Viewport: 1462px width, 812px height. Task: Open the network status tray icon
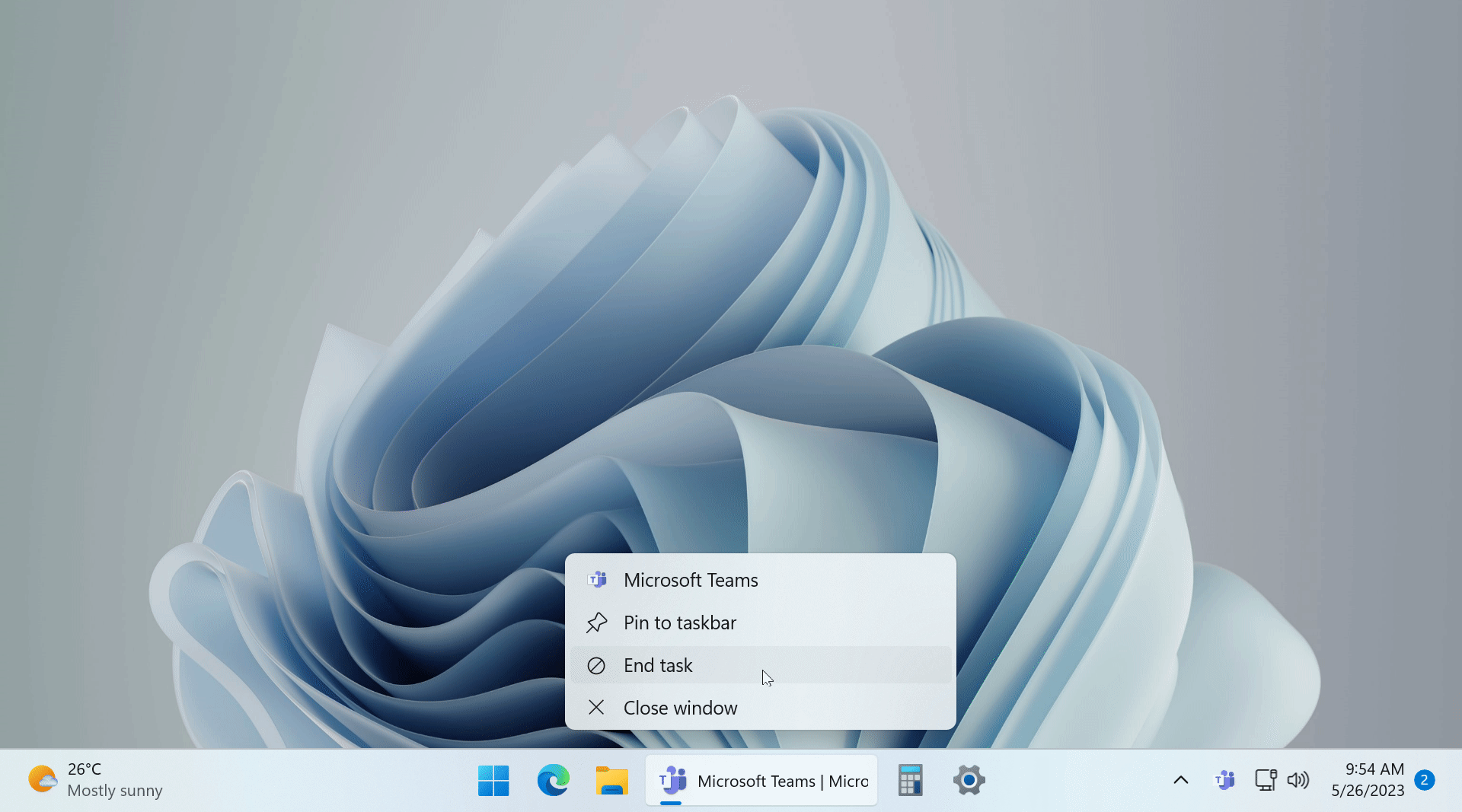pos(1265,780)
